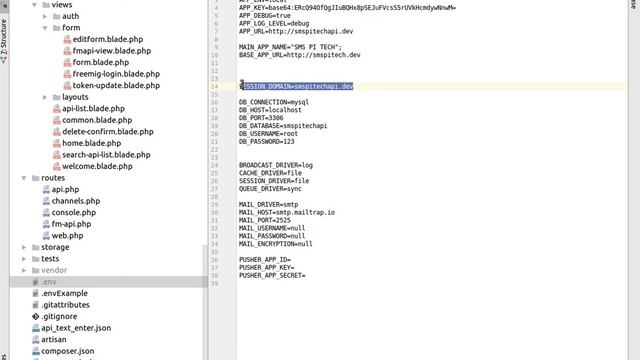Click the DB_DATABASE=smspitechapi line
The width and height of the screenshot is (640, 360).
[283, 126]
